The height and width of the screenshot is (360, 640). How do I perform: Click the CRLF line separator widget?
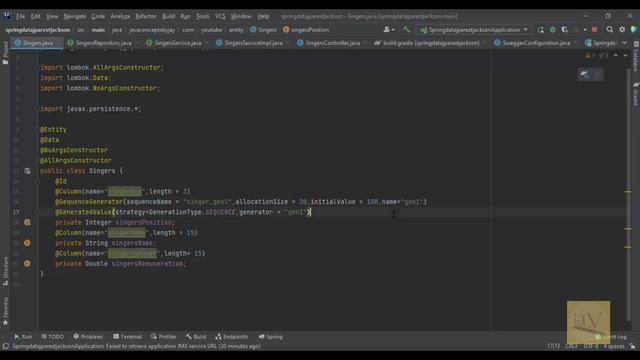tap(571, 346)
